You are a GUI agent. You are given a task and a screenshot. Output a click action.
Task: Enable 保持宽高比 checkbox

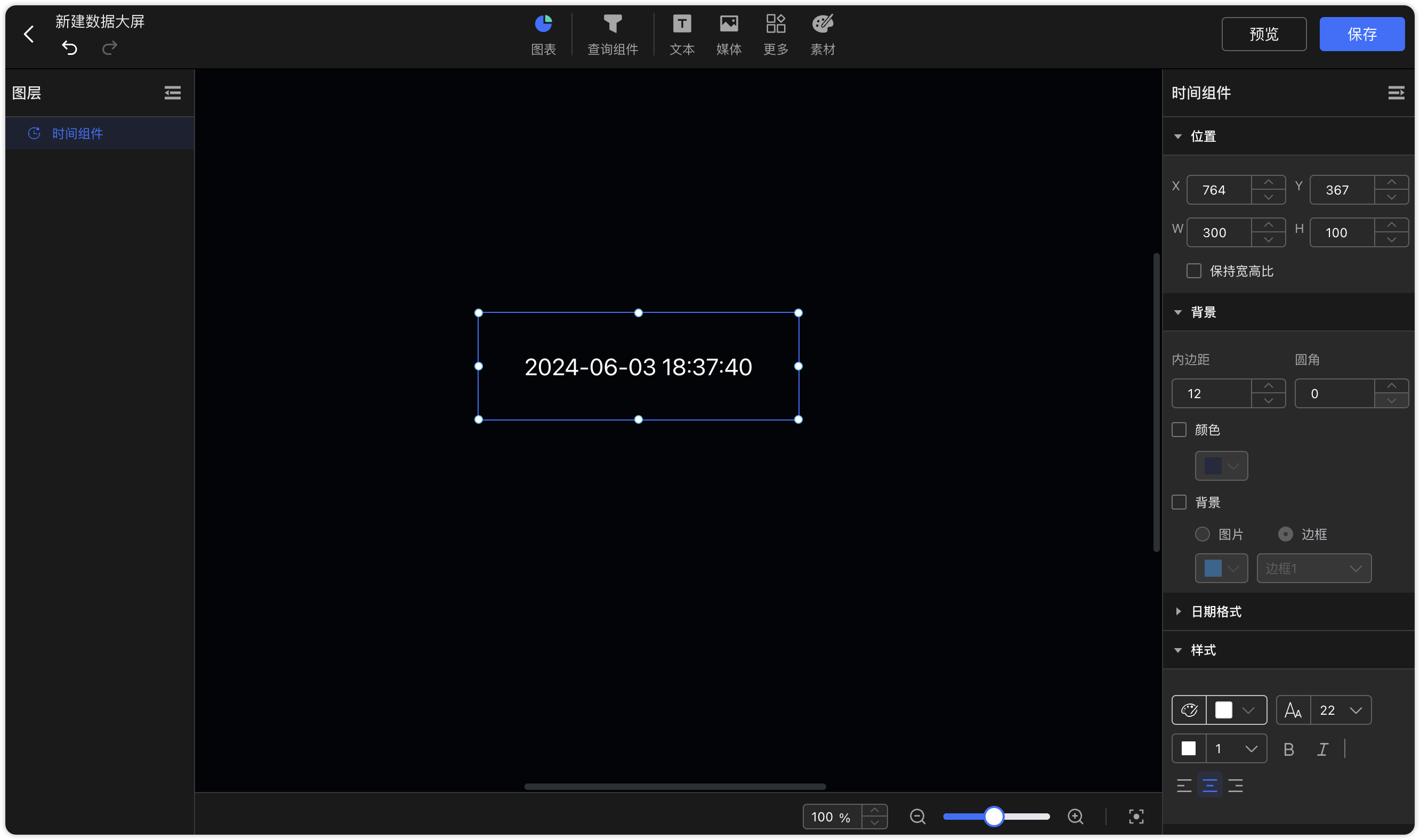point(1193,271)
